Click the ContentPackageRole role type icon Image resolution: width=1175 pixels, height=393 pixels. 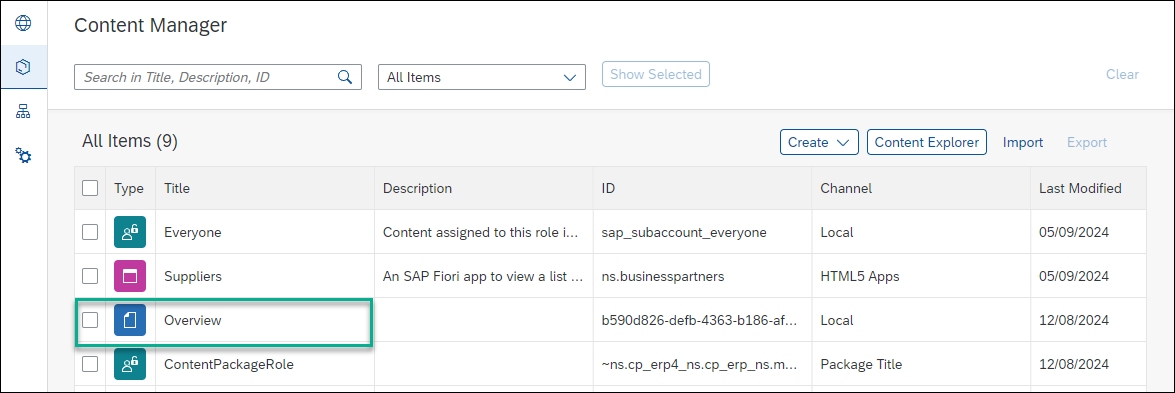tap(130, 364)
